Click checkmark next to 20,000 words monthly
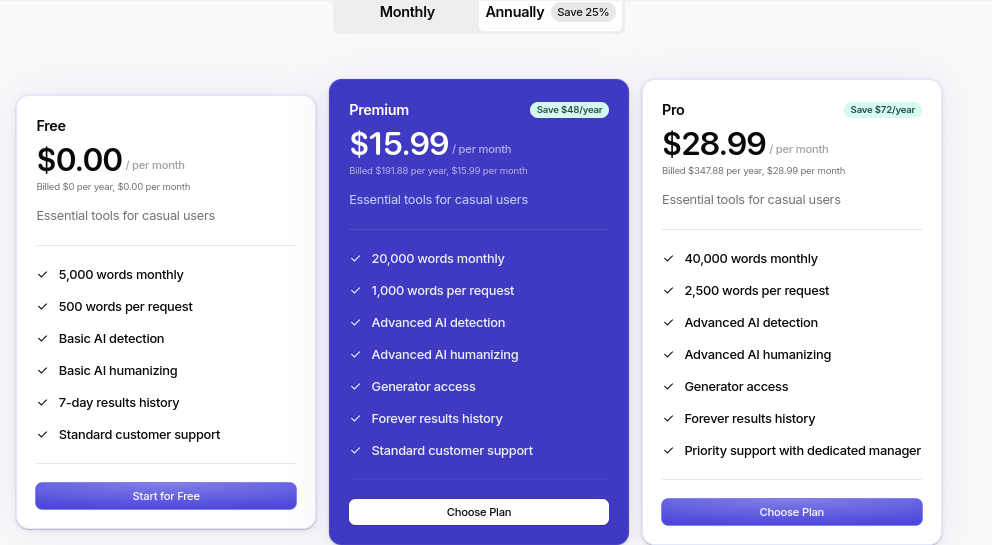Screen dimensions: 992x545 (x=356, y=259)
